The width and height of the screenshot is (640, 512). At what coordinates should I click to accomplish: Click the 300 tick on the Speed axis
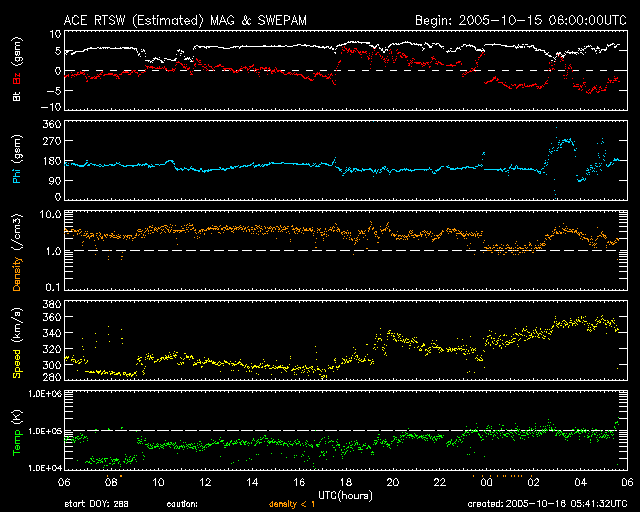pos(52,365)
